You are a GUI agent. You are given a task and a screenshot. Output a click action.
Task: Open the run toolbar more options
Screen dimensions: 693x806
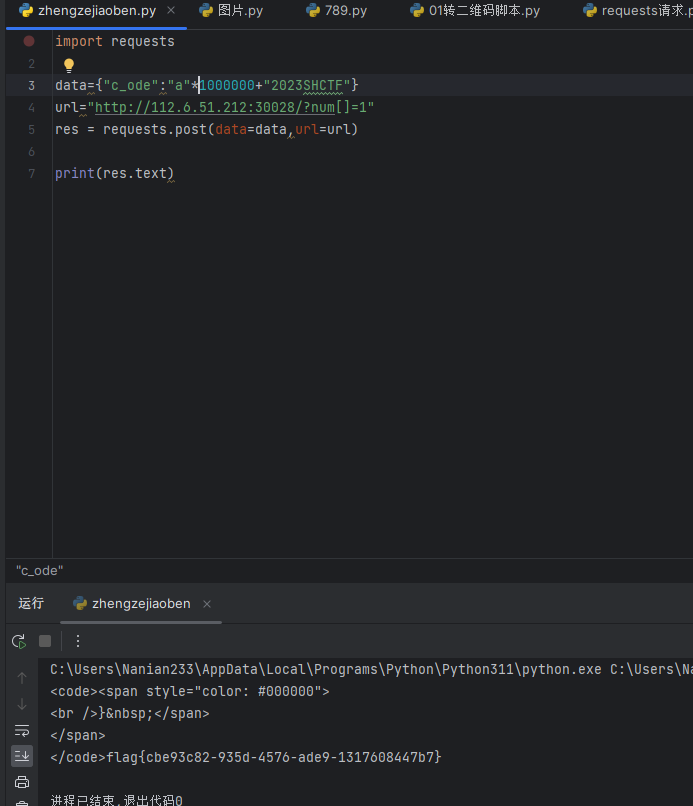click(78, 641)
